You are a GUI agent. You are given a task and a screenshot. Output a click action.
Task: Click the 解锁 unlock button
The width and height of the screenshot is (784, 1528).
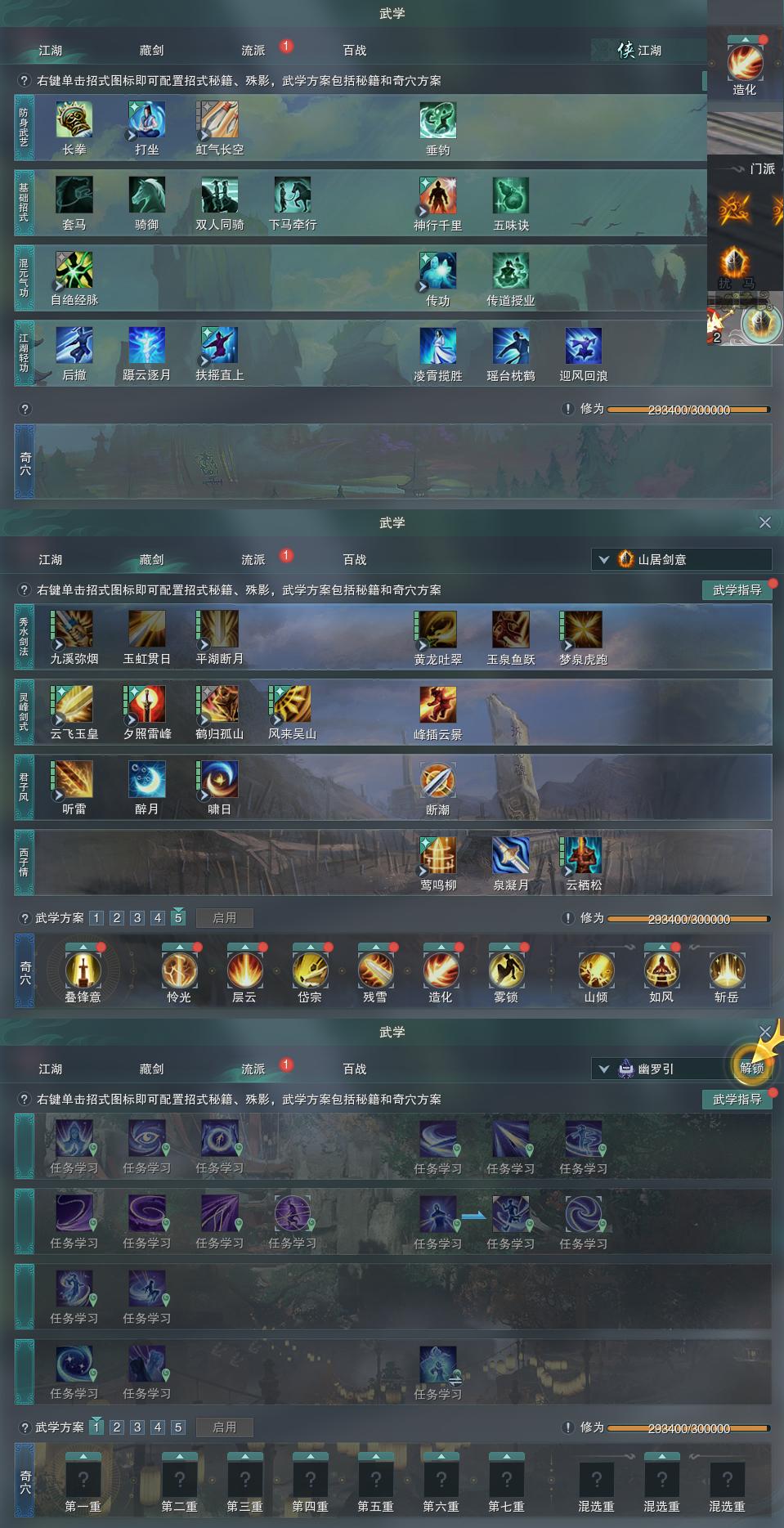tap(752, 1068)
